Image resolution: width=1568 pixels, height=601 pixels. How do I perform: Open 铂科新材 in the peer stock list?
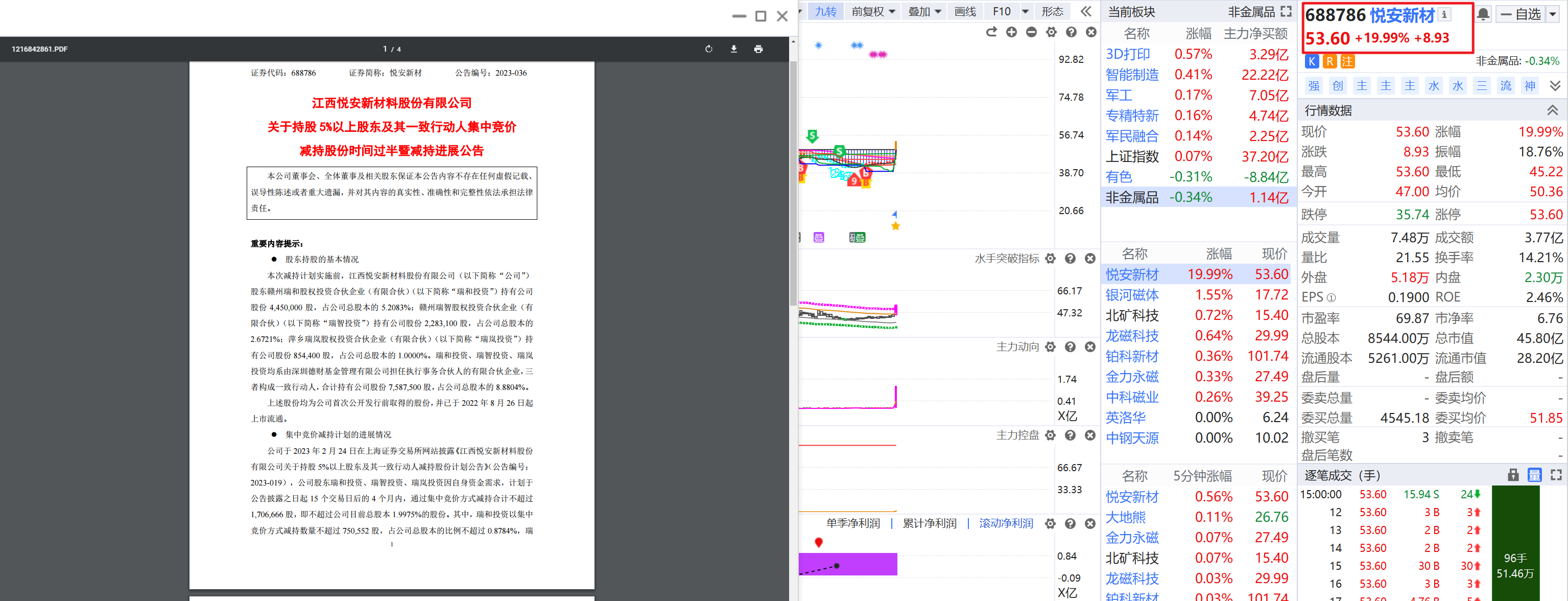click(x=1132, y=357)
